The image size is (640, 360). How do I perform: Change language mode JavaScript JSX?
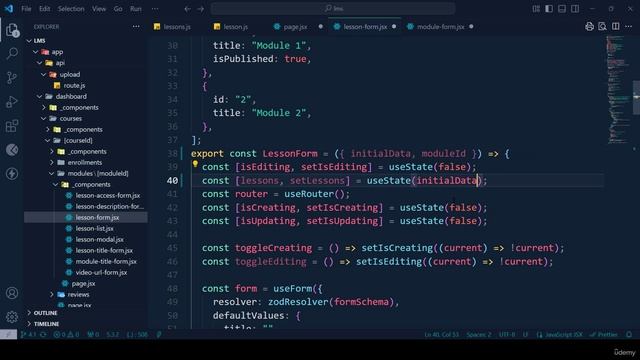tap(560, 335)
